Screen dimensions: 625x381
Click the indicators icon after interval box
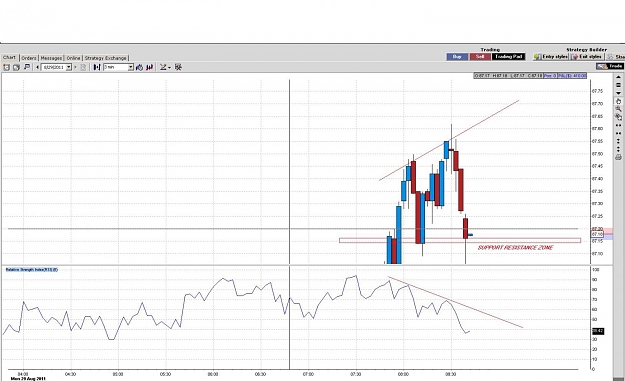pyautogui.click(x=139, y=67)
